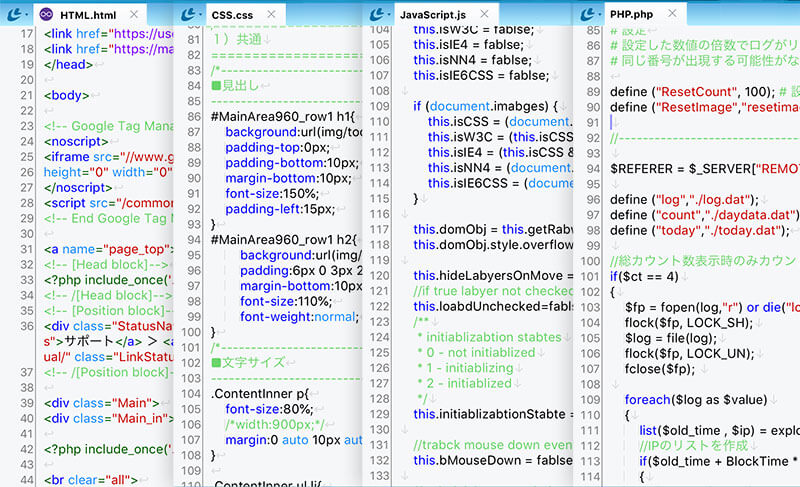Close the JavaScript.js tab

coord(483,14)
